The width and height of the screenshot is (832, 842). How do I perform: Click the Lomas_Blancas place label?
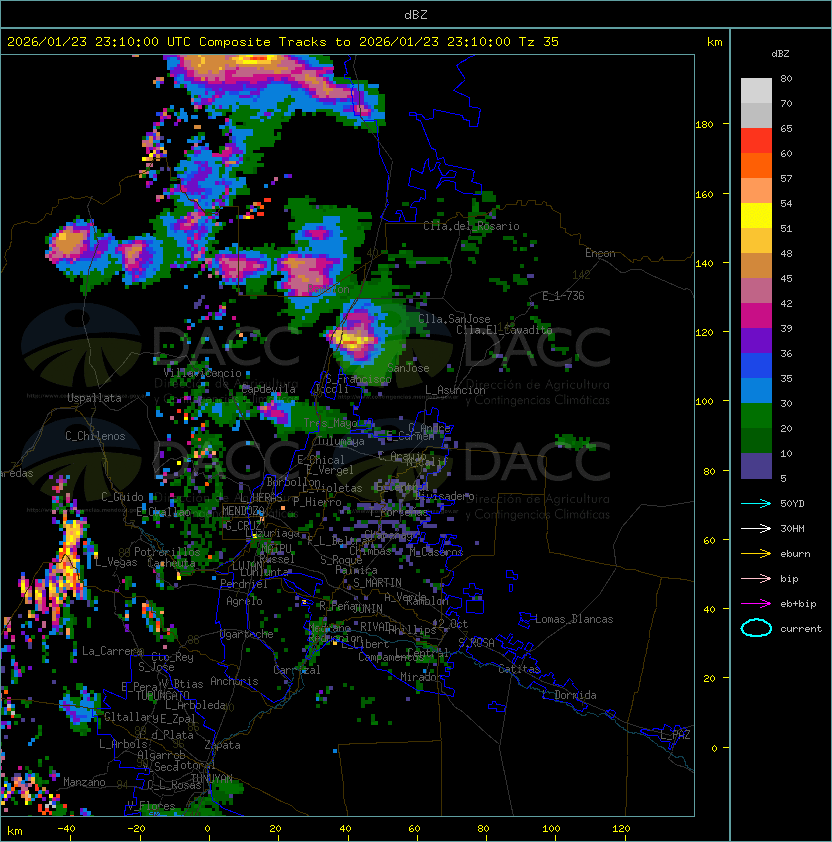(574, 619)
